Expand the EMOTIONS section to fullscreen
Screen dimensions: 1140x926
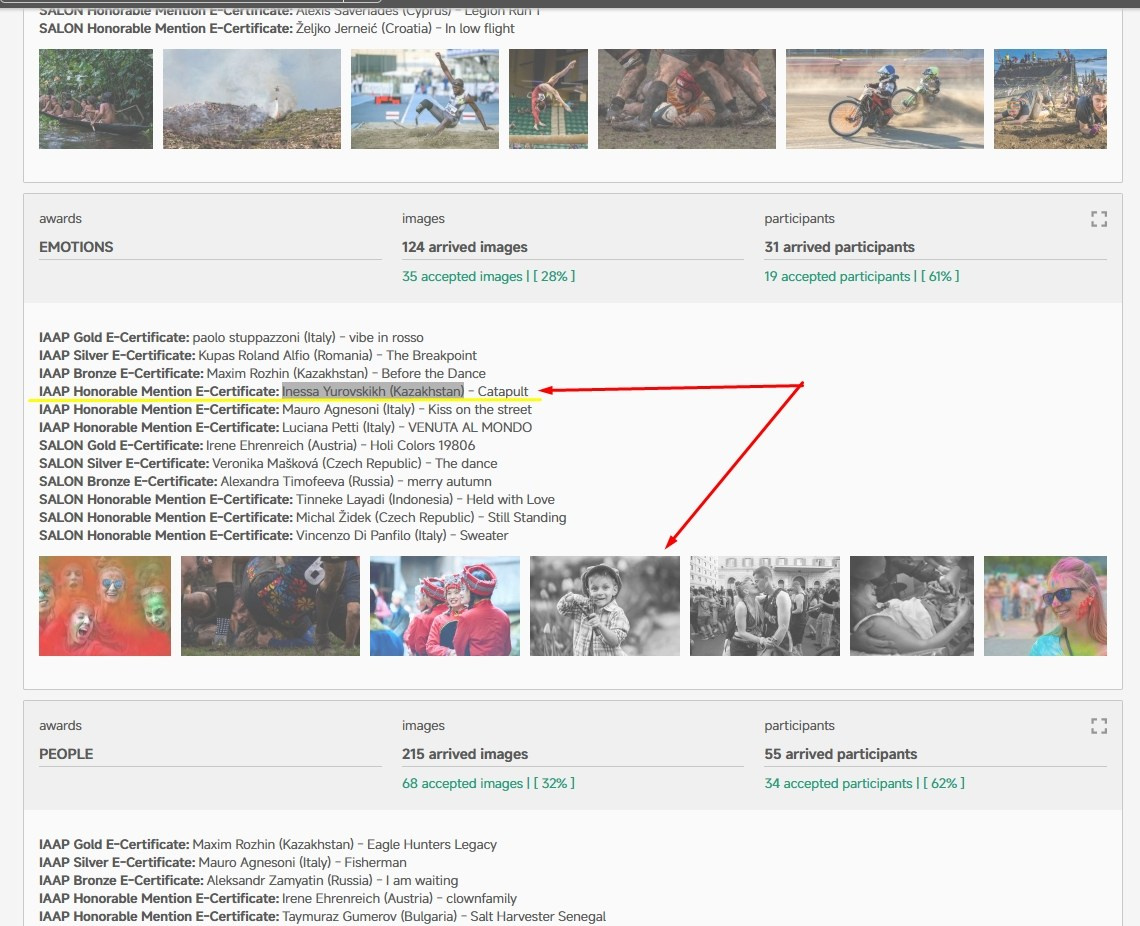click(x=1098, y=219)
